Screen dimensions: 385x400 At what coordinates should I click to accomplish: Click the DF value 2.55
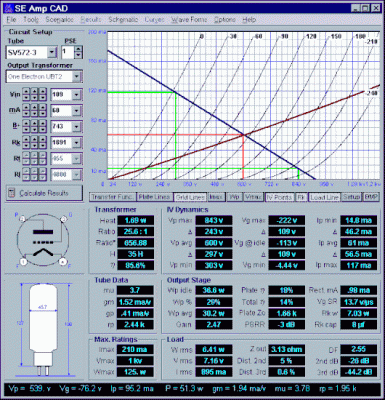[359, 349]
